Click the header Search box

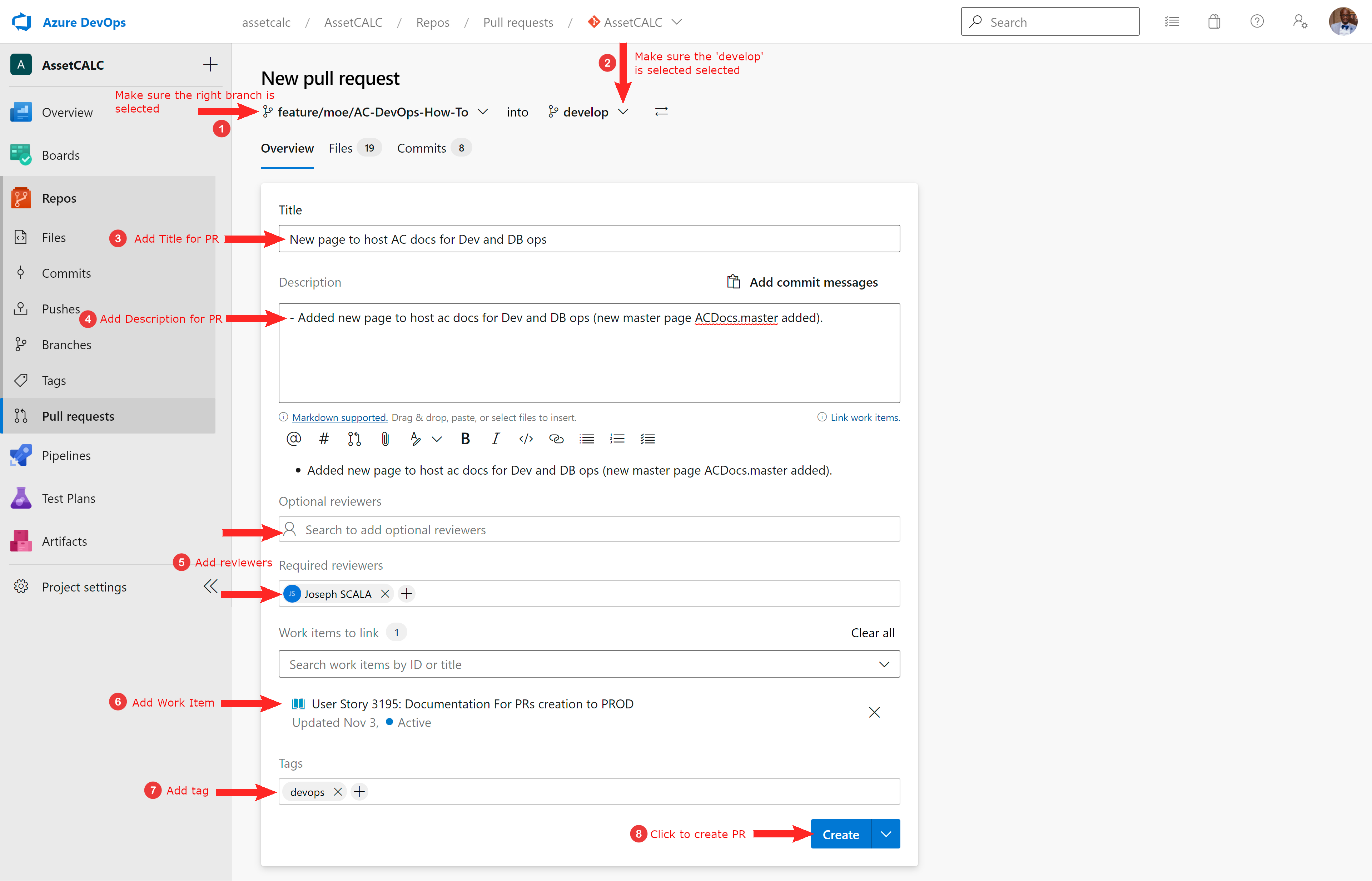(1050, 22)
